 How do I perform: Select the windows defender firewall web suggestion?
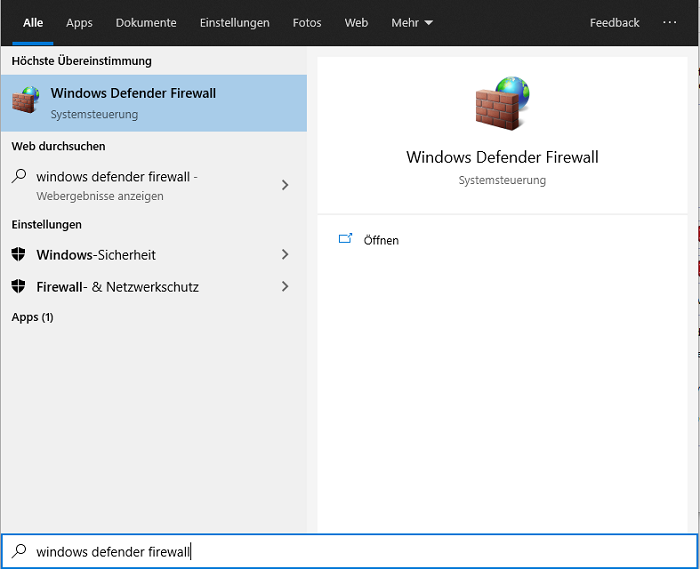pyautogui.click(x=154, y=185)
